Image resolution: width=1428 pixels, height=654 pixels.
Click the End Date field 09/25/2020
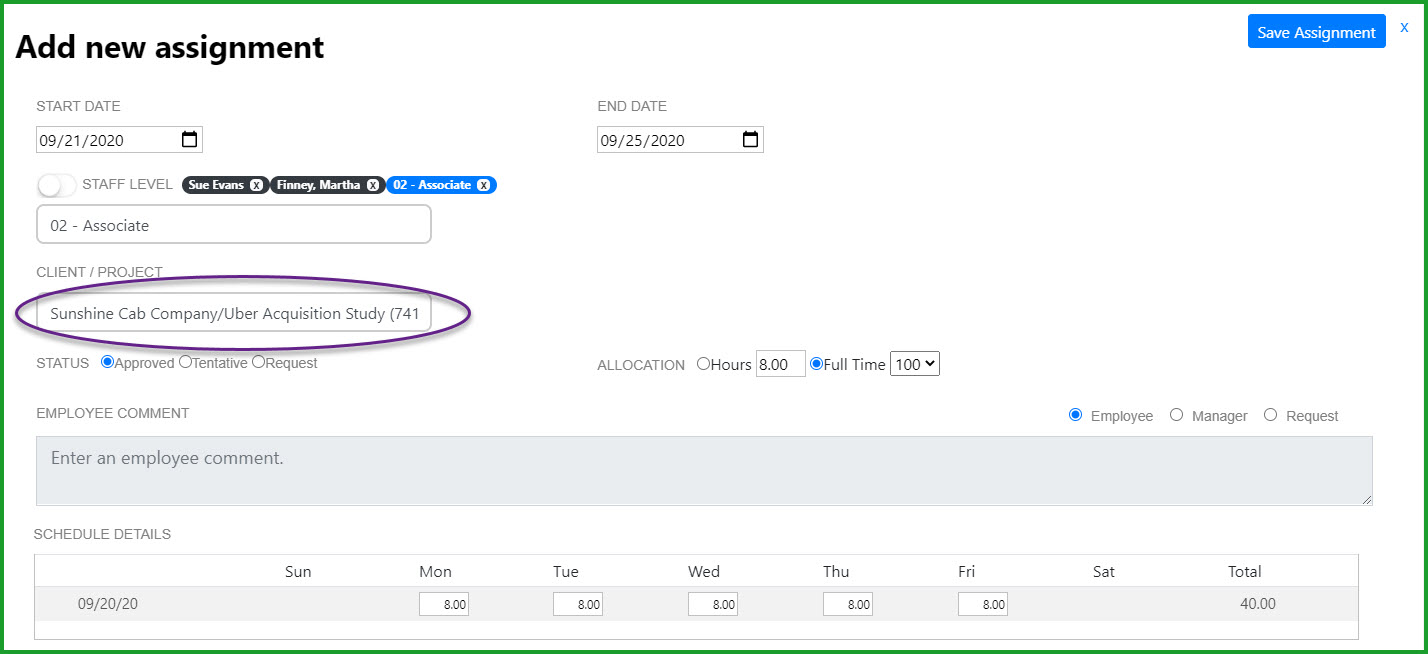[680, 140]
